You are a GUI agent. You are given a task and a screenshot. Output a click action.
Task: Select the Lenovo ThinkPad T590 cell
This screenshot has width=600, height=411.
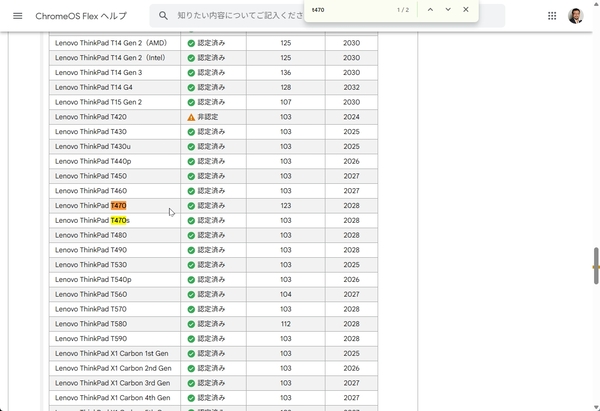(x=115, y=339)
